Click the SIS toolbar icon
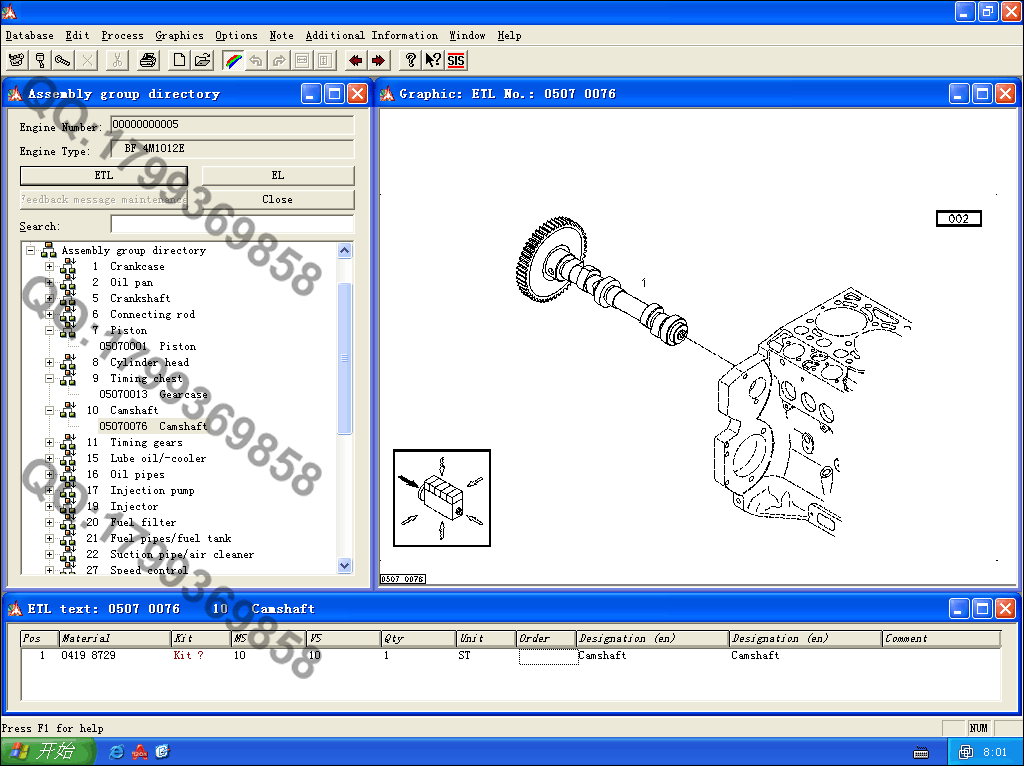This screenshot has height=766, width=1024. (456, 60)
